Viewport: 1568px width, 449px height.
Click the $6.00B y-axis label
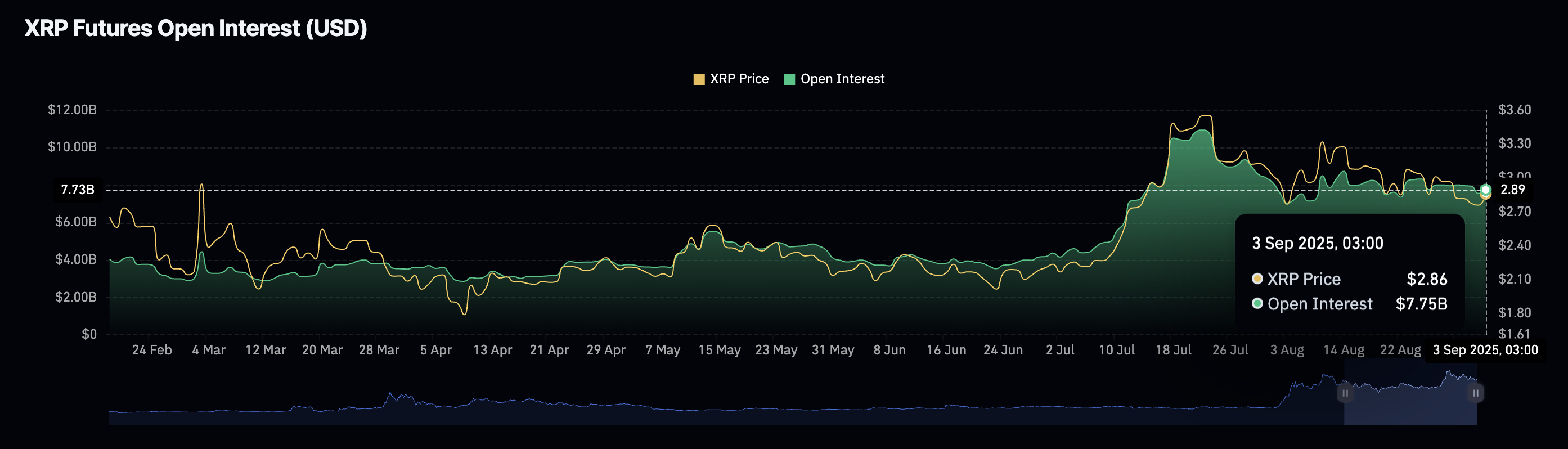pos(76,222)
